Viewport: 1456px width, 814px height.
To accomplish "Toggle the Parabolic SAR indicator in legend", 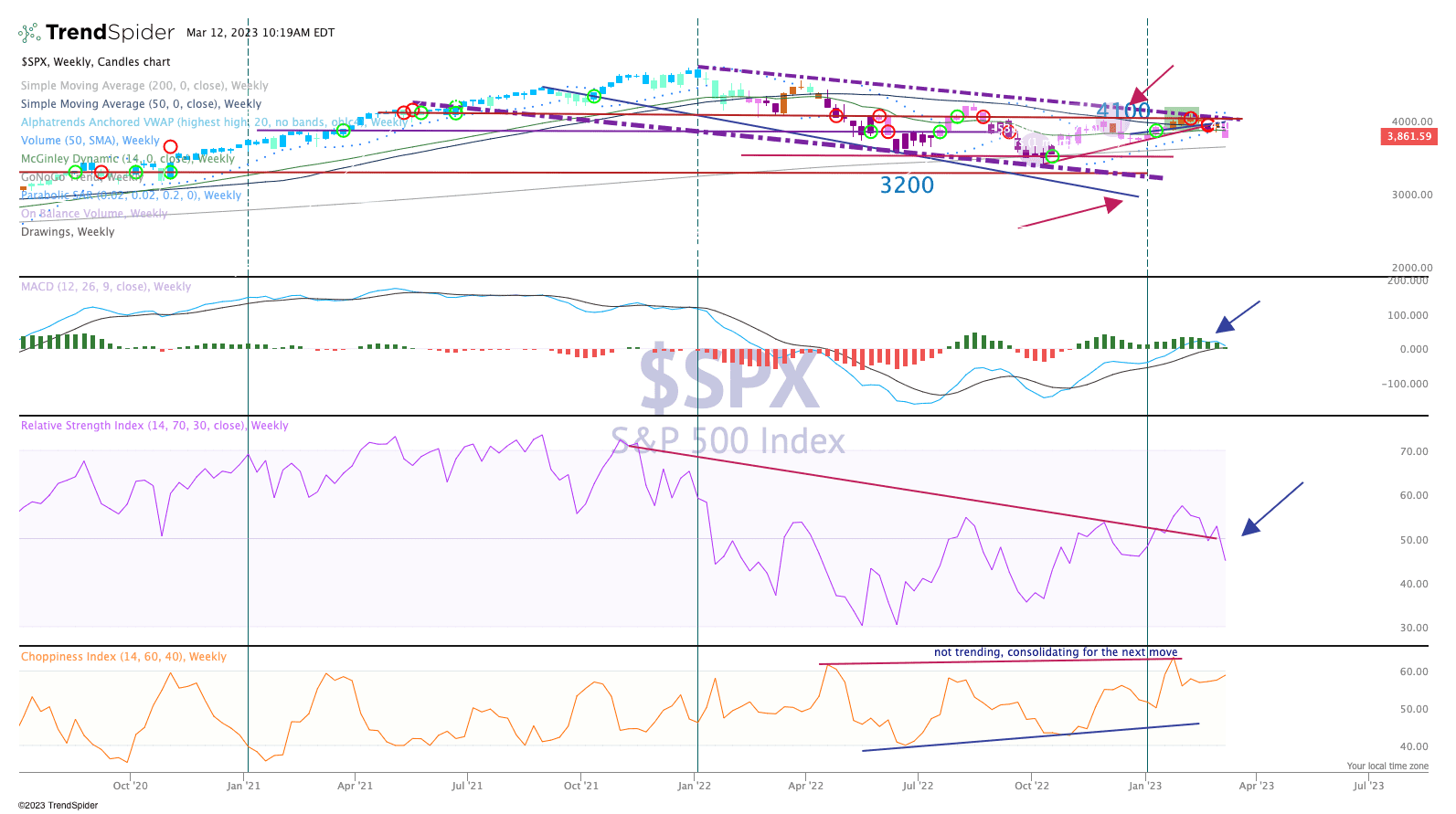I will 131,196.
